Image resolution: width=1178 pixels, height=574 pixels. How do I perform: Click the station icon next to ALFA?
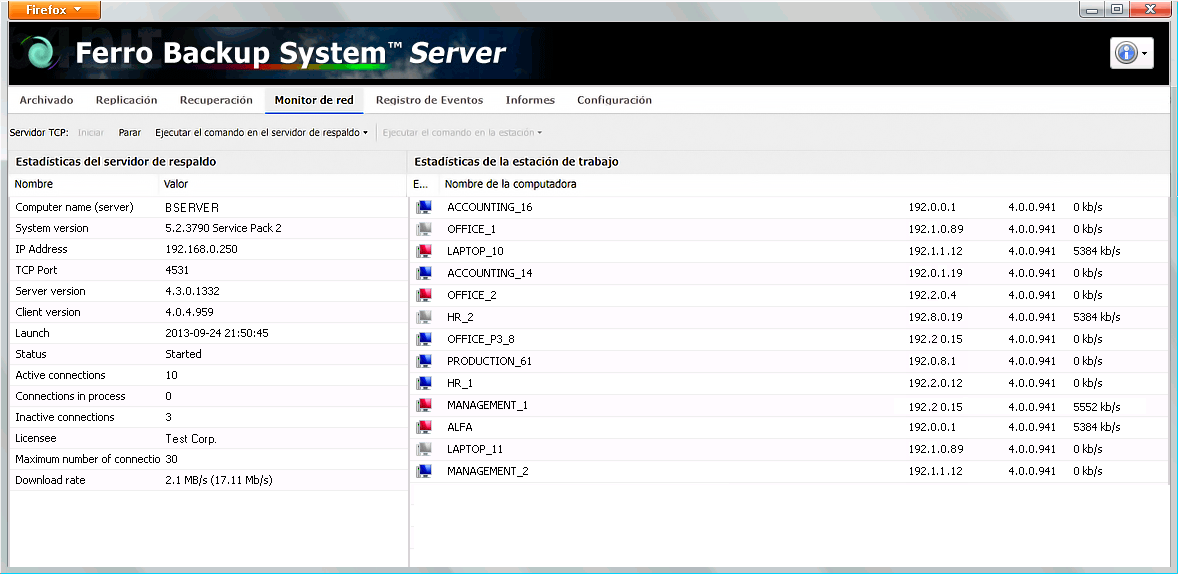(x=424, y=427)
